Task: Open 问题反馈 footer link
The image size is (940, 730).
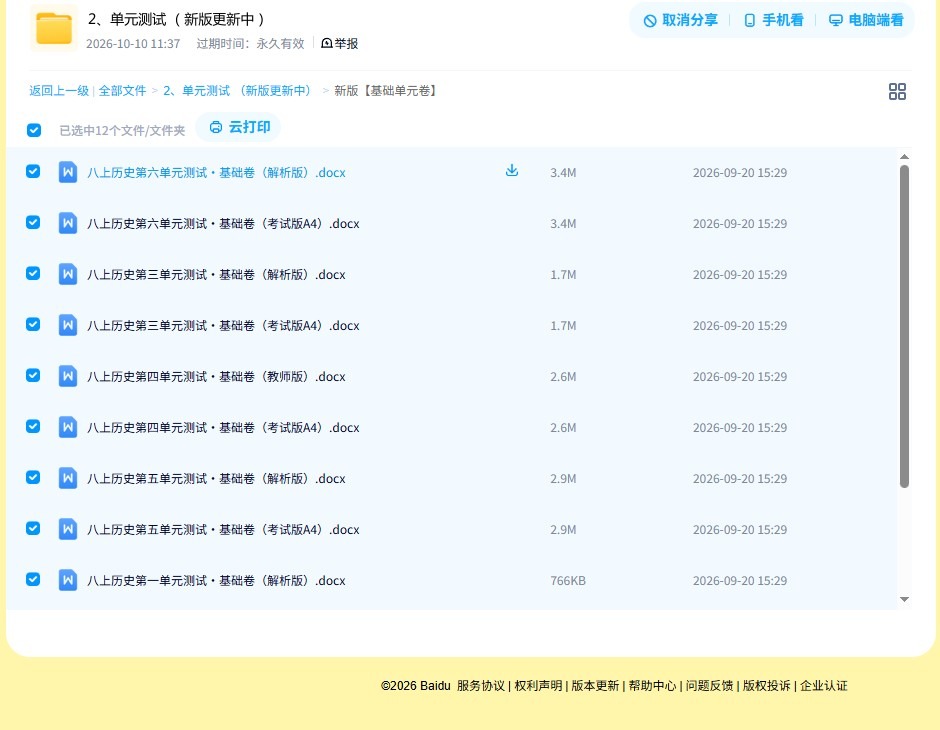Action: point(709,686)
